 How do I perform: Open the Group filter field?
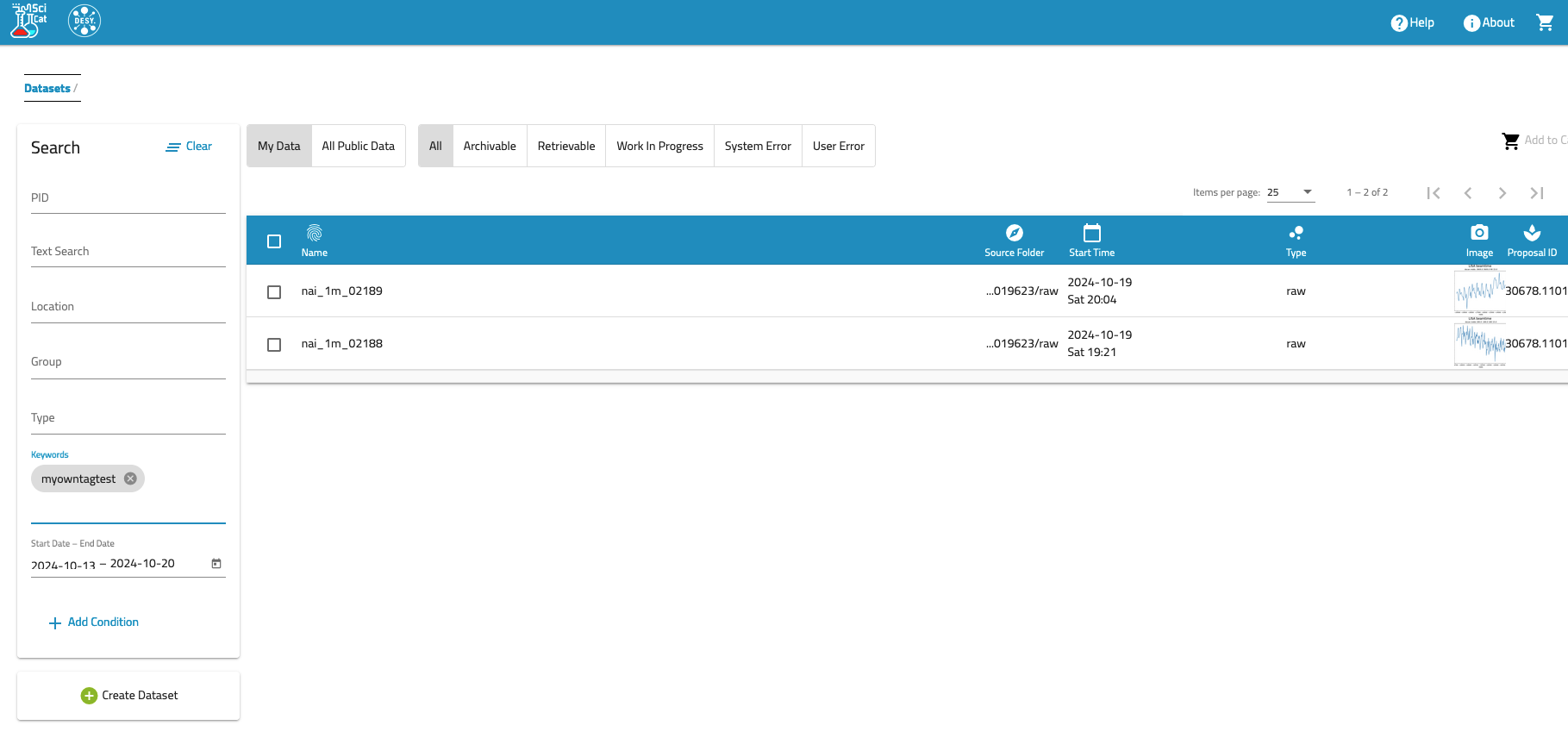click(128, 362)
